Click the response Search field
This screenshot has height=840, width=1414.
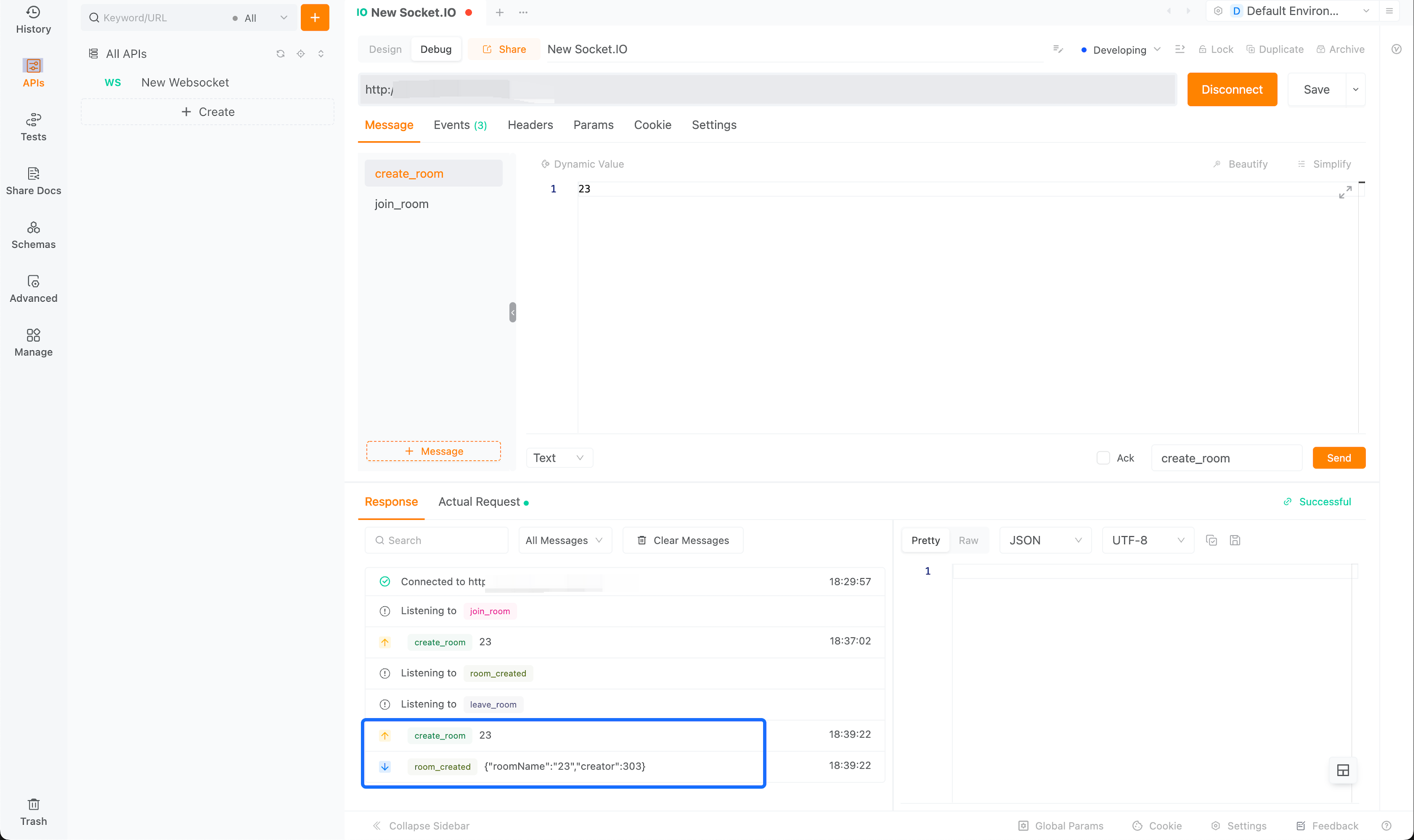pyautogui.click(x=436, y=540)
